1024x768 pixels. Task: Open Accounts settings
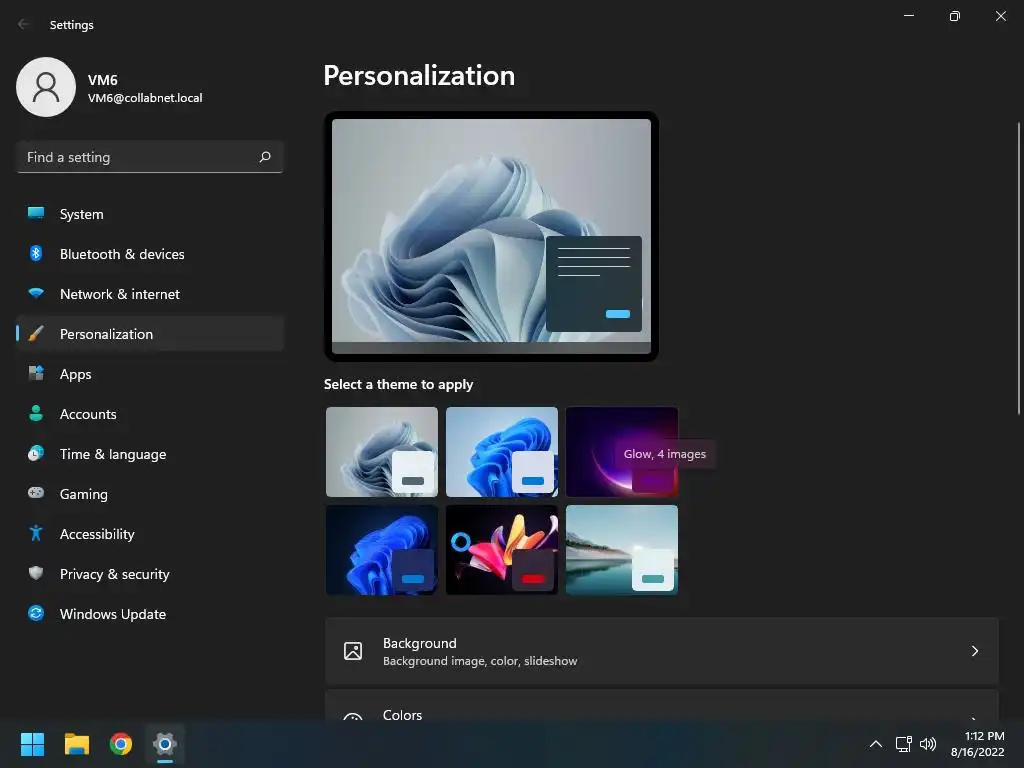point(150,413)
